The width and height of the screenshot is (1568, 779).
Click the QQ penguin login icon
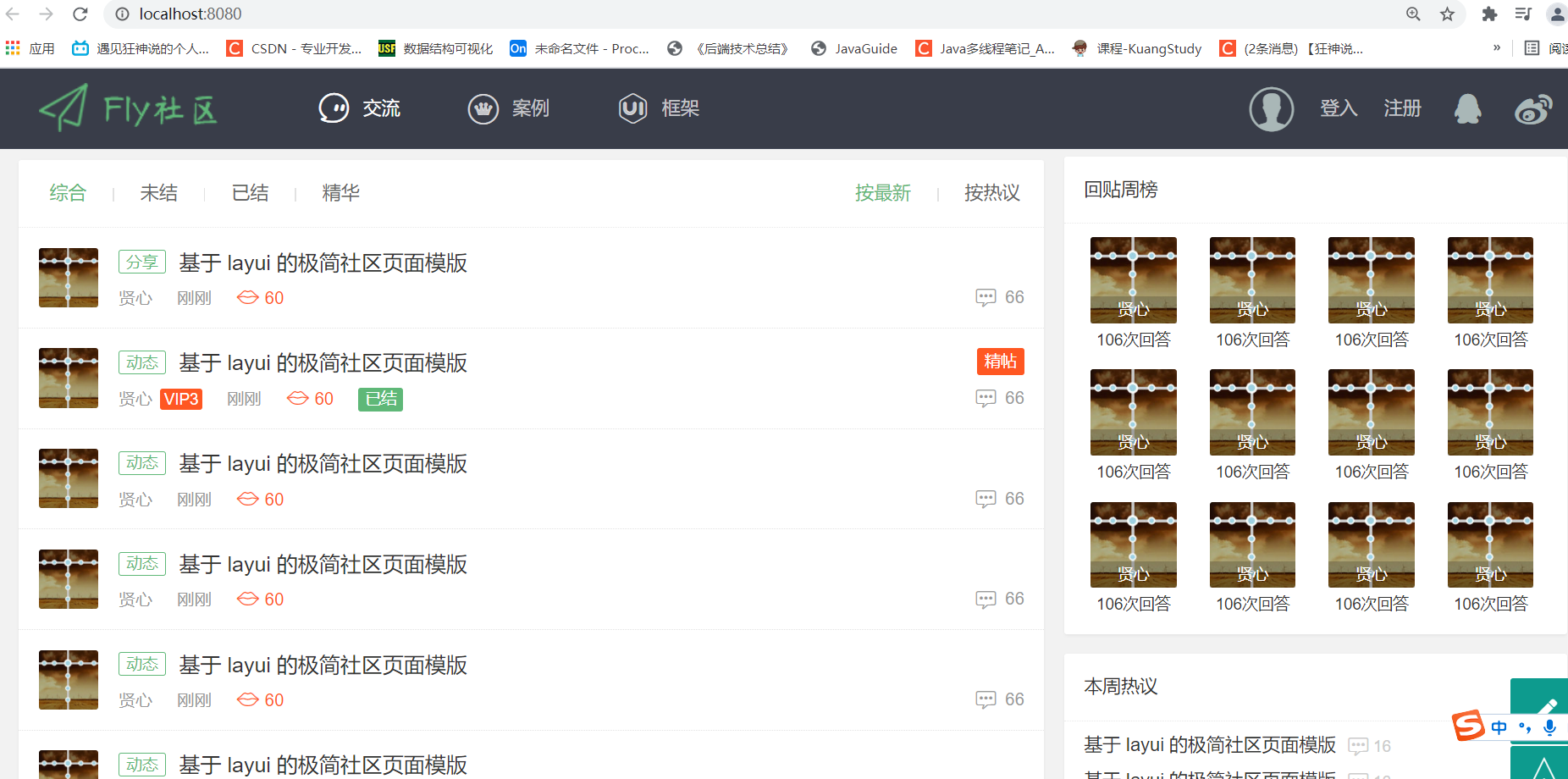point(1468,108)
